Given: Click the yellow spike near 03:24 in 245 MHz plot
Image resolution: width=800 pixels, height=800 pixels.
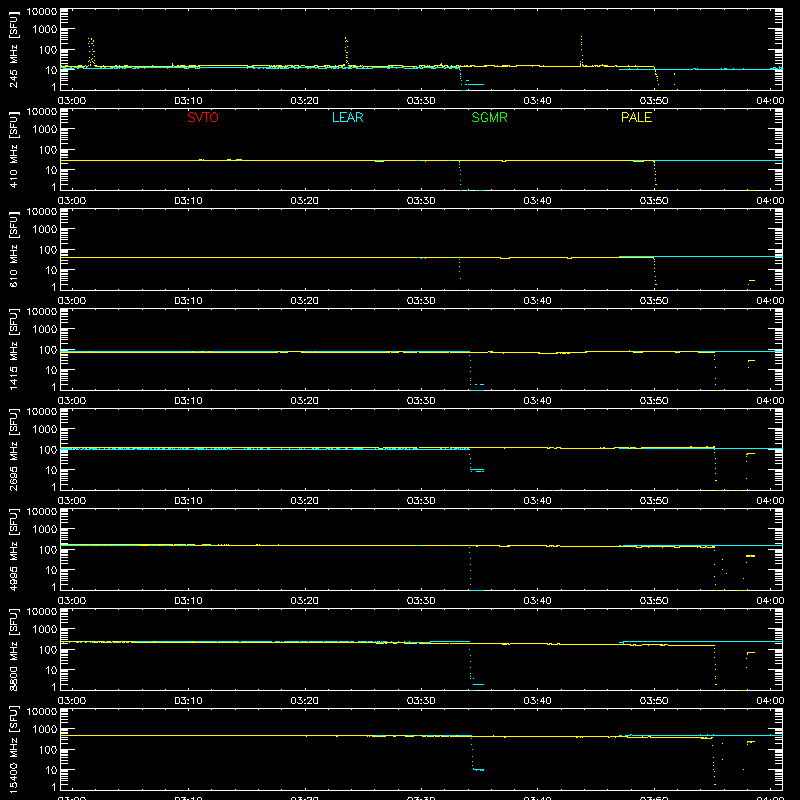Looking at the screenshot, I should pyautogui.click(x=346, y=51).
